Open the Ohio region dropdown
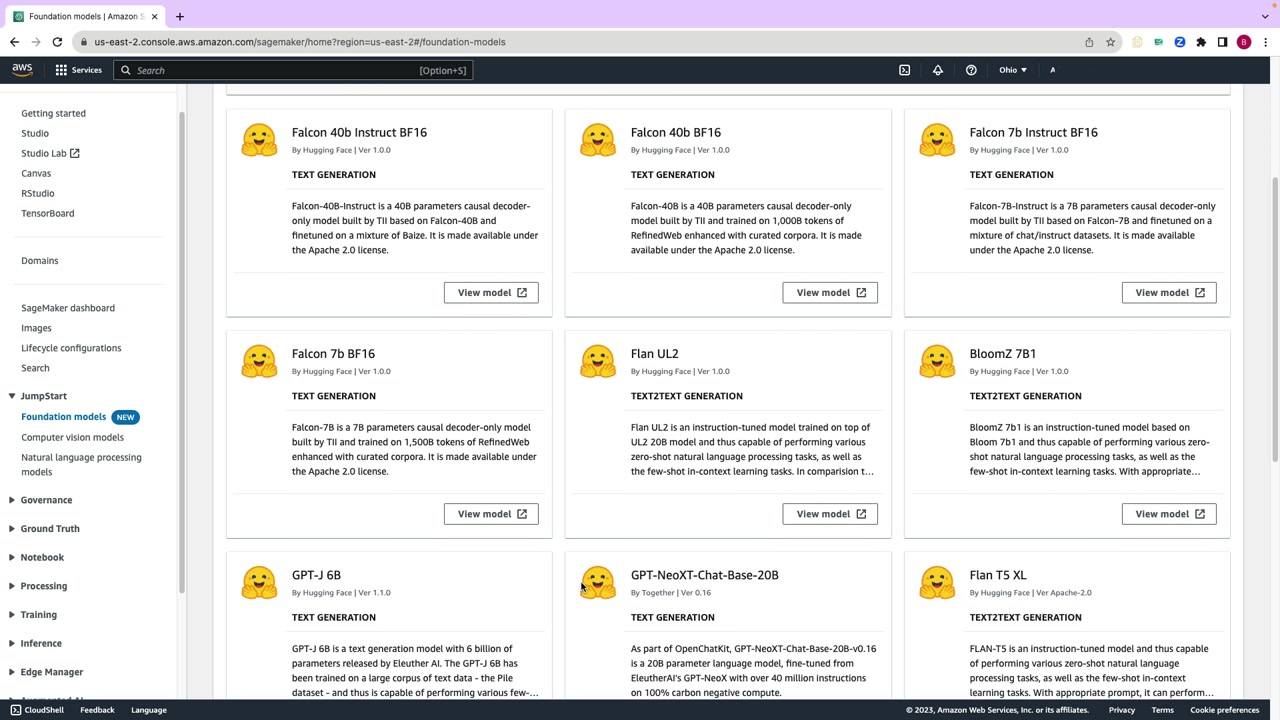 click(1013, 70)
